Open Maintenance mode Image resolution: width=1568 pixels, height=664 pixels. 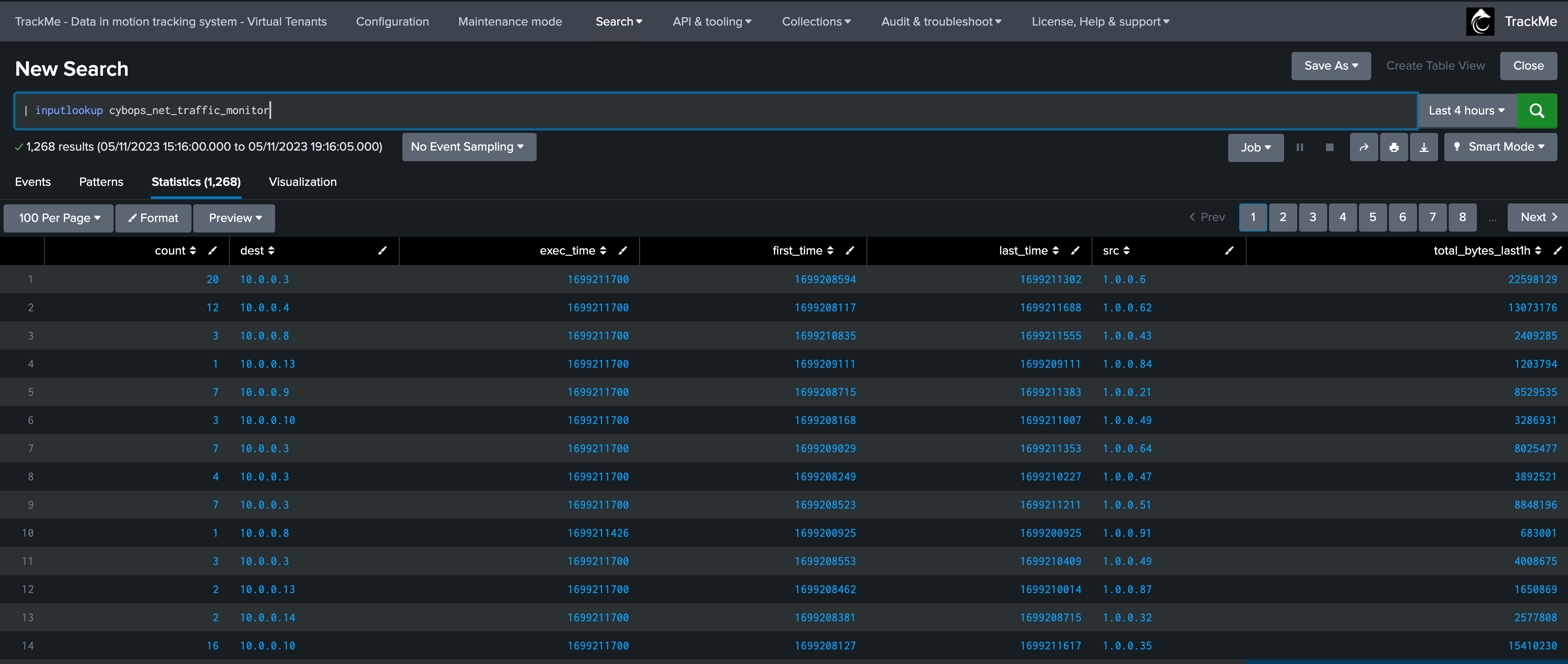point(509,21)
